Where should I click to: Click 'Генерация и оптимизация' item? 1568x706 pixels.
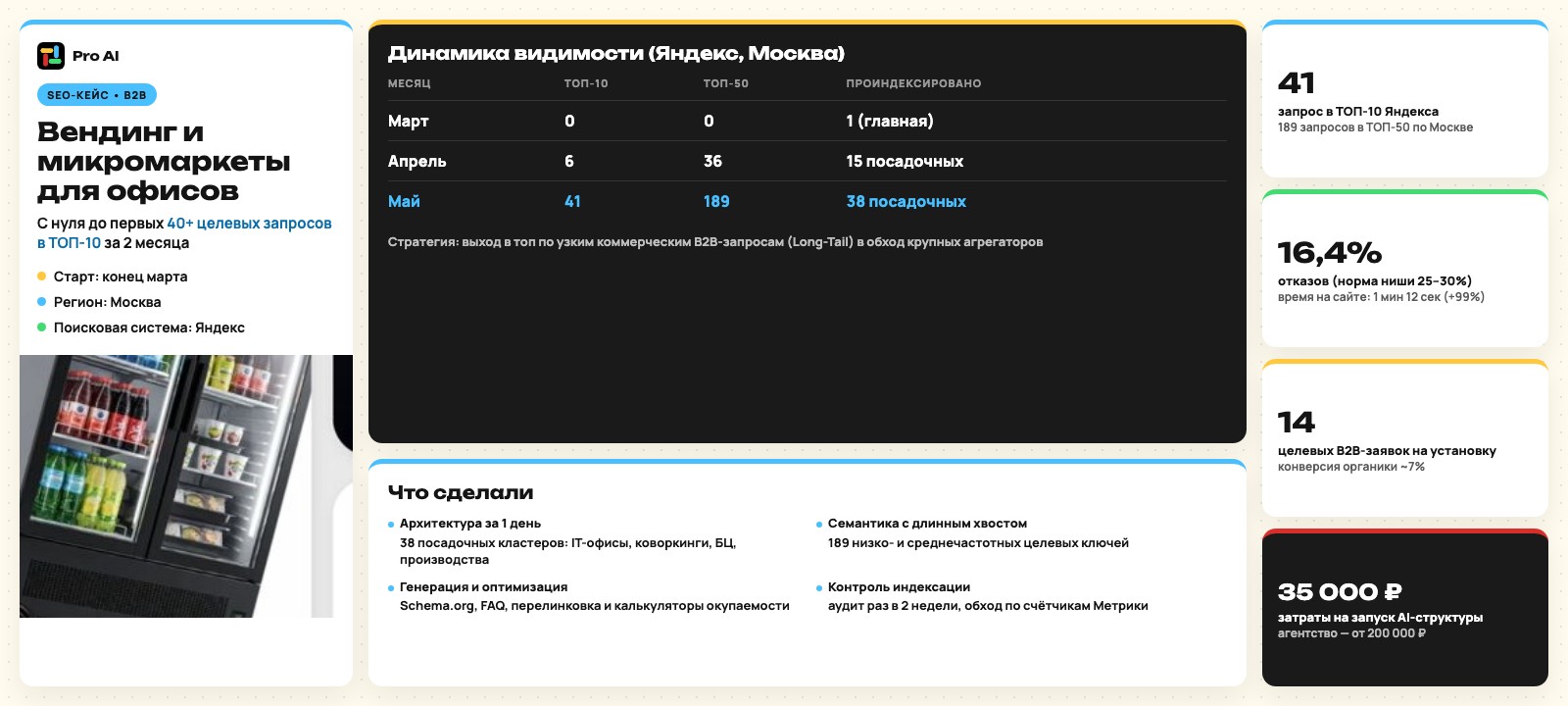click(484, 587)
